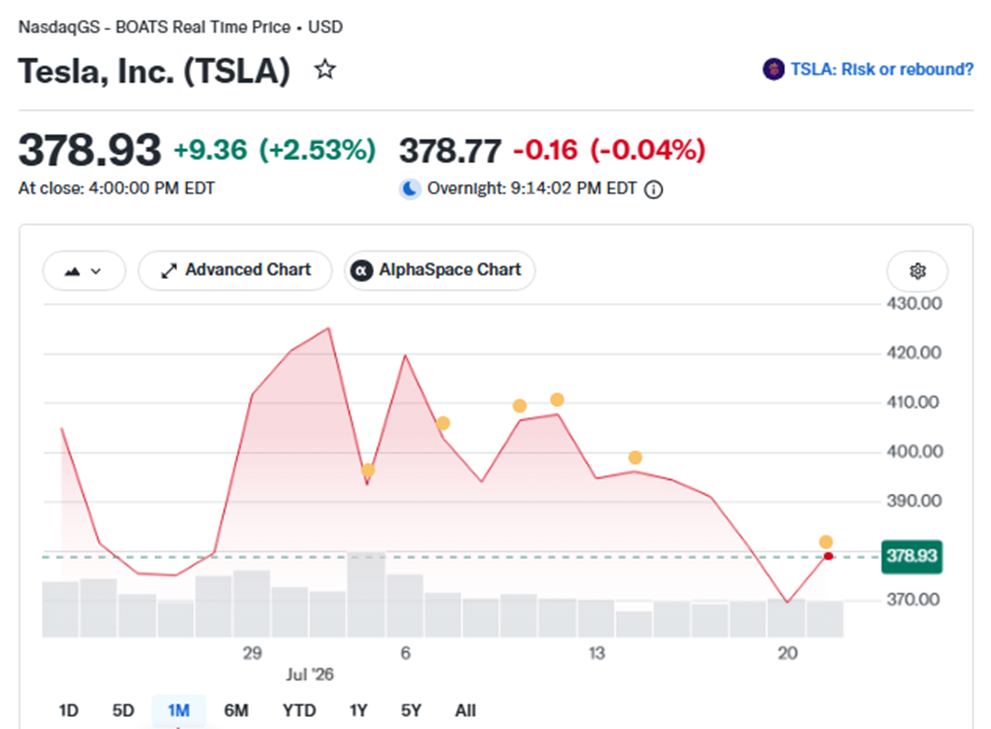This screenshot has height=729, width=991.
Task: Click the overnight price info icon
Action: click(654, 189)
